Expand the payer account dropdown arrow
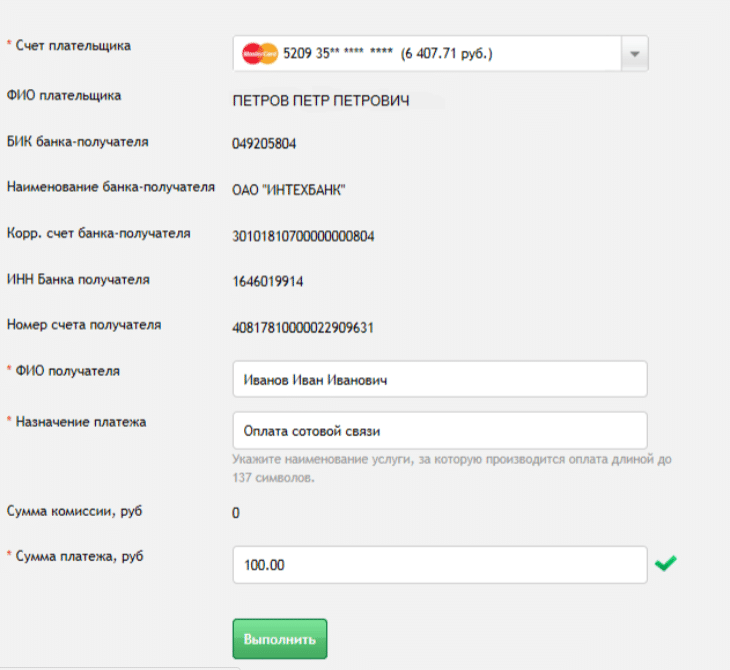Screen dimensions: 730x670 (634, 54)
